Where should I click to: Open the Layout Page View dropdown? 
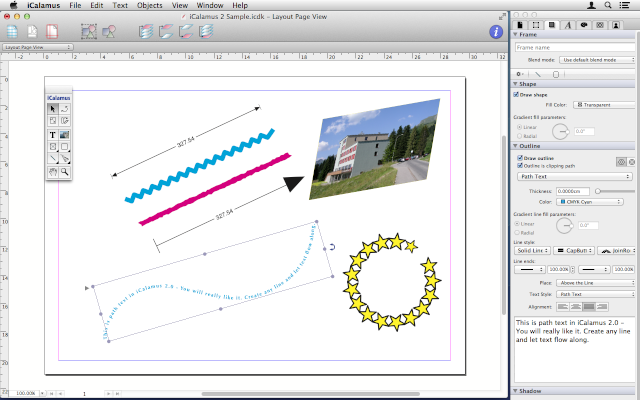(x=36, y=47)
